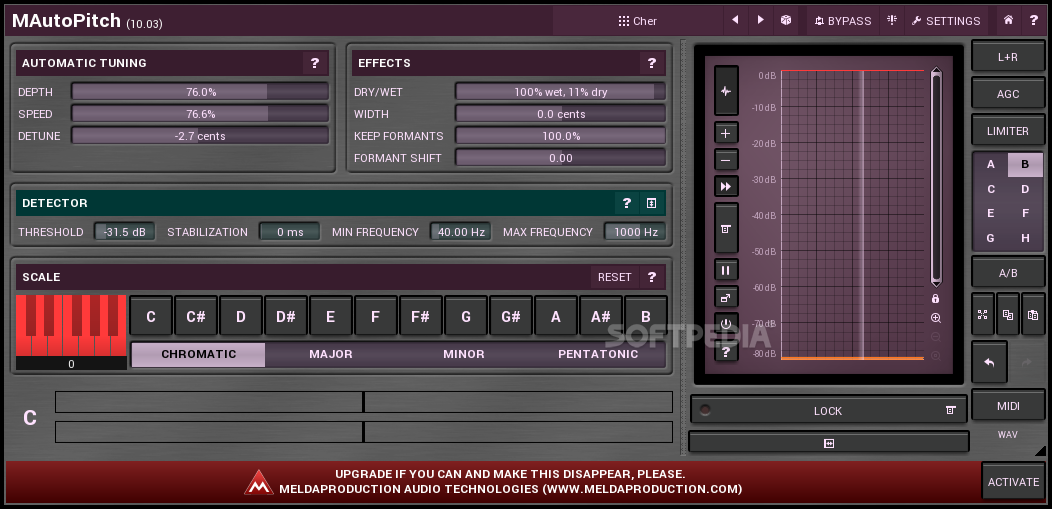Viewport: 1052px width, 509px height.
Task: Click the STABILIZATION value field
Action: pyautogui.click(x=290, y=232)
